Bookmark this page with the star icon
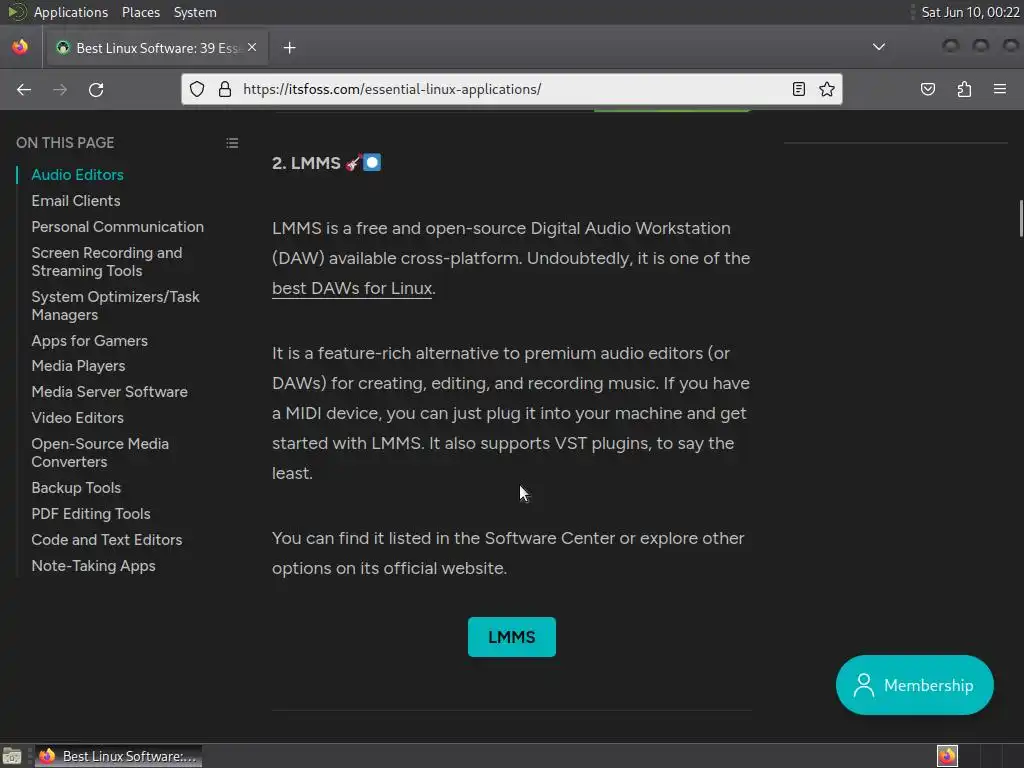1024x768 pixels. click(827, 89)
